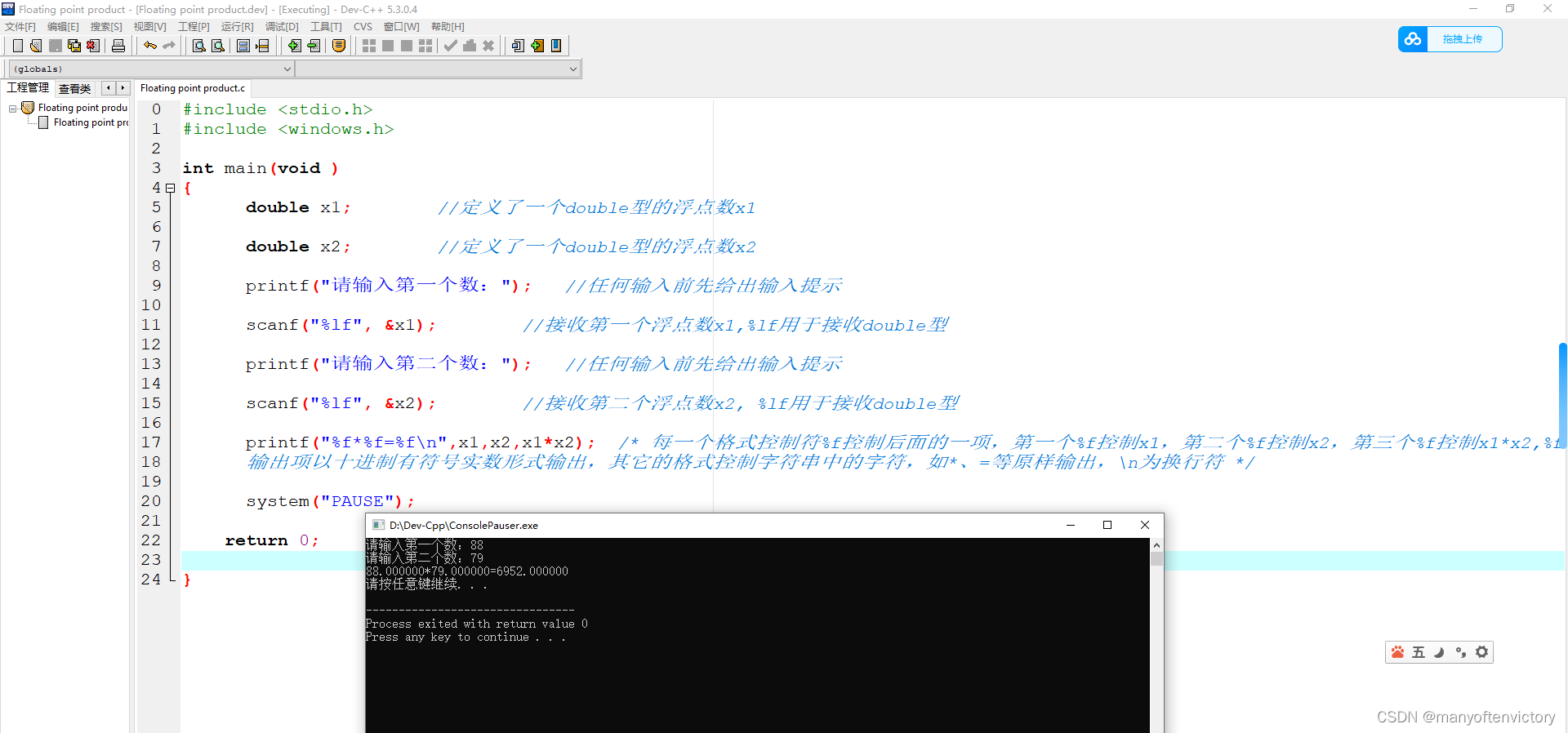The height and width of the screenshot is (733, 1568).
Task: Open the 运行[R] menu
Action: click(x=237, y=27)
